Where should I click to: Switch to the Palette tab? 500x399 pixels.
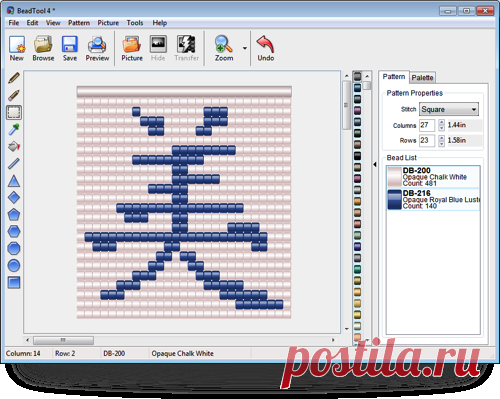coord(422,78)
